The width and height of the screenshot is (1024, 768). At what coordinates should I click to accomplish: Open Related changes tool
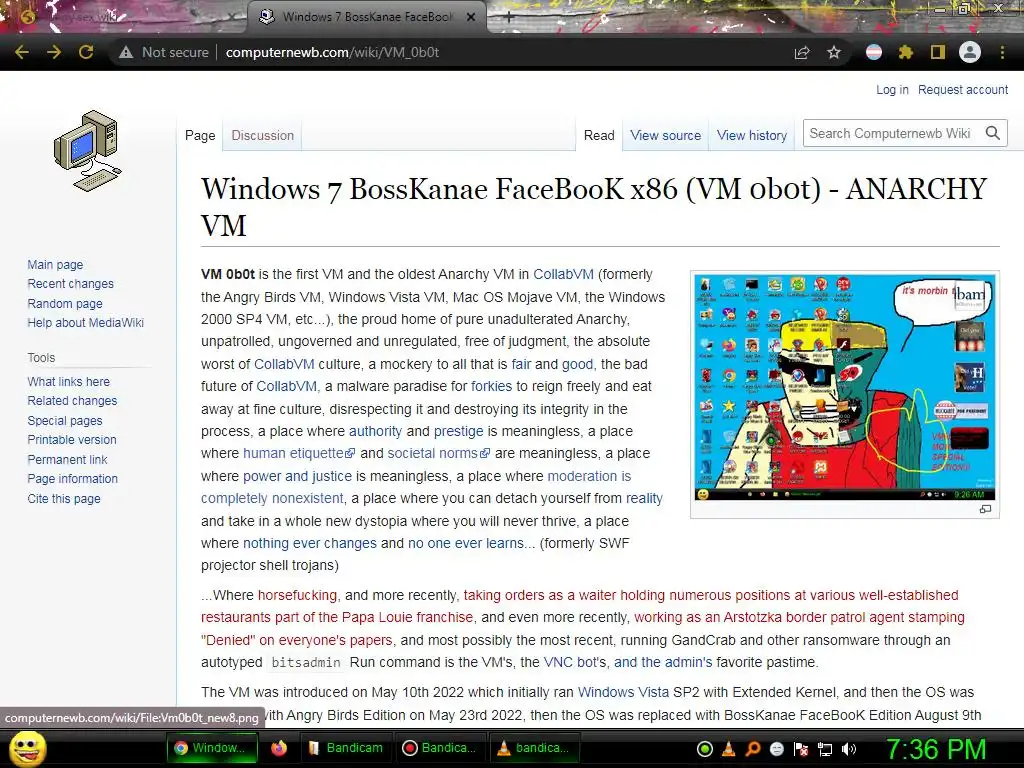[x=72, y=400]
